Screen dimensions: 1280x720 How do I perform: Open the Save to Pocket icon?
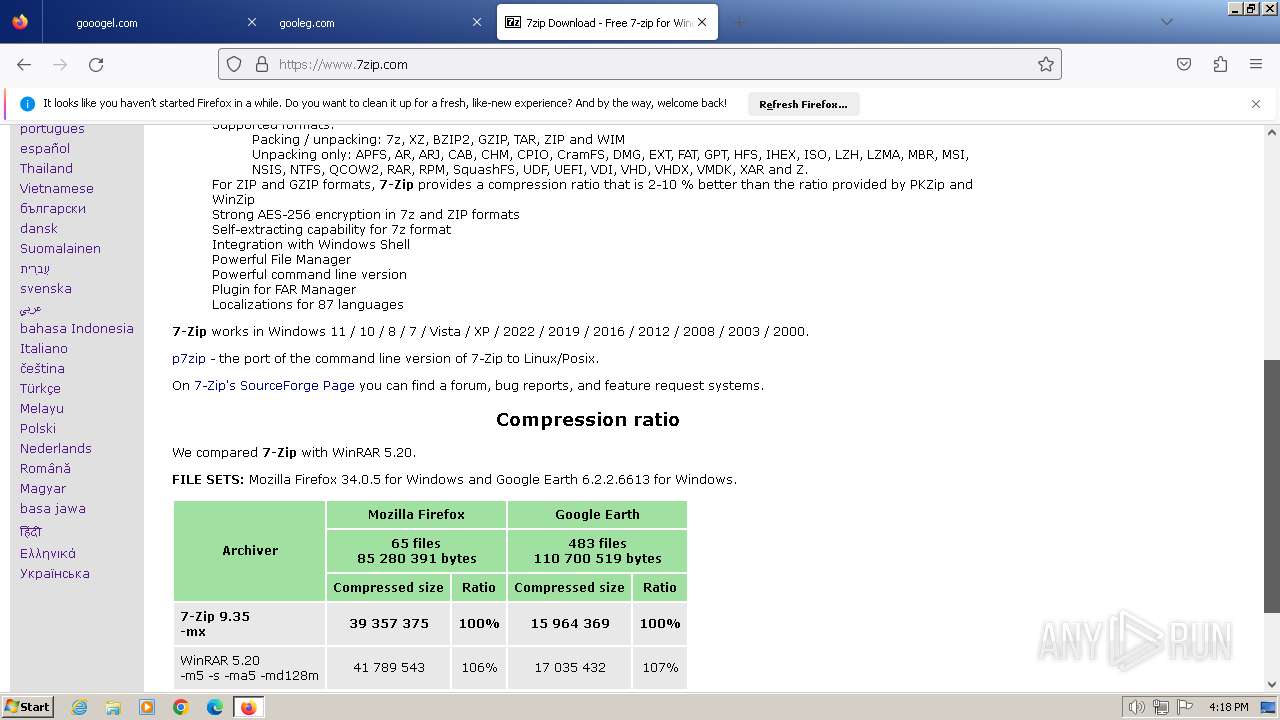(x=1184, y=64)
